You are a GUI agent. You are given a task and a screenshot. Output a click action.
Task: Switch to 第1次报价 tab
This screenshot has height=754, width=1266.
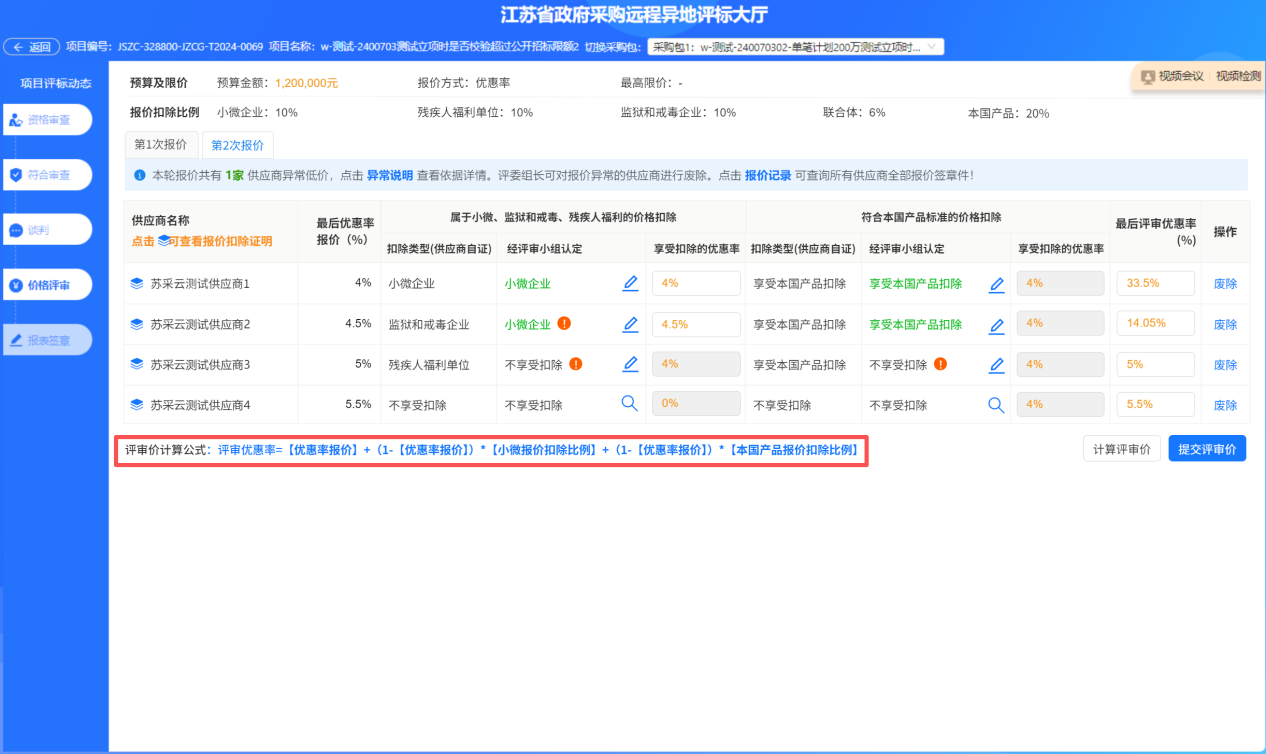pos(161,145)
